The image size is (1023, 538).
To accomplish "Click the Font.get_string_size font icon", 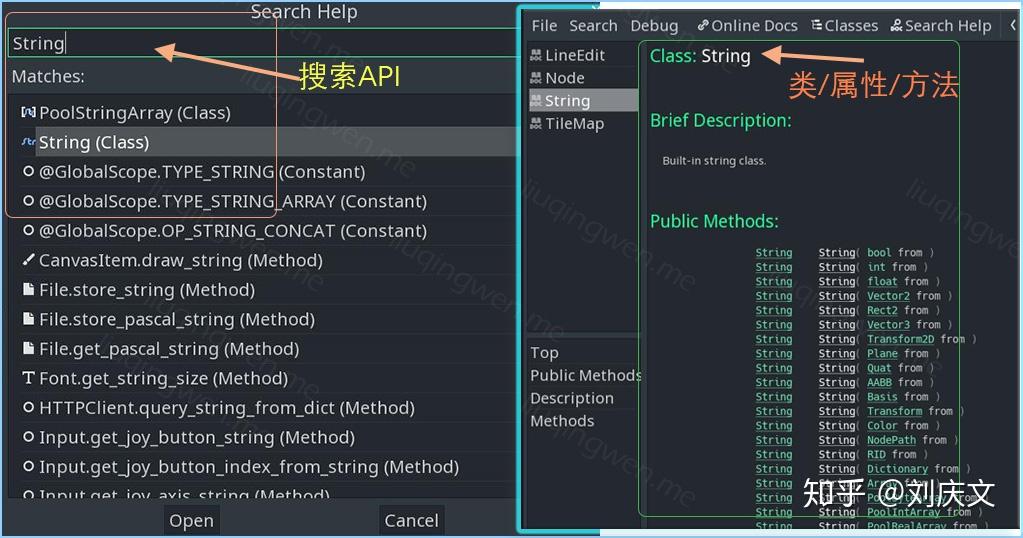I will pos(28,378).
